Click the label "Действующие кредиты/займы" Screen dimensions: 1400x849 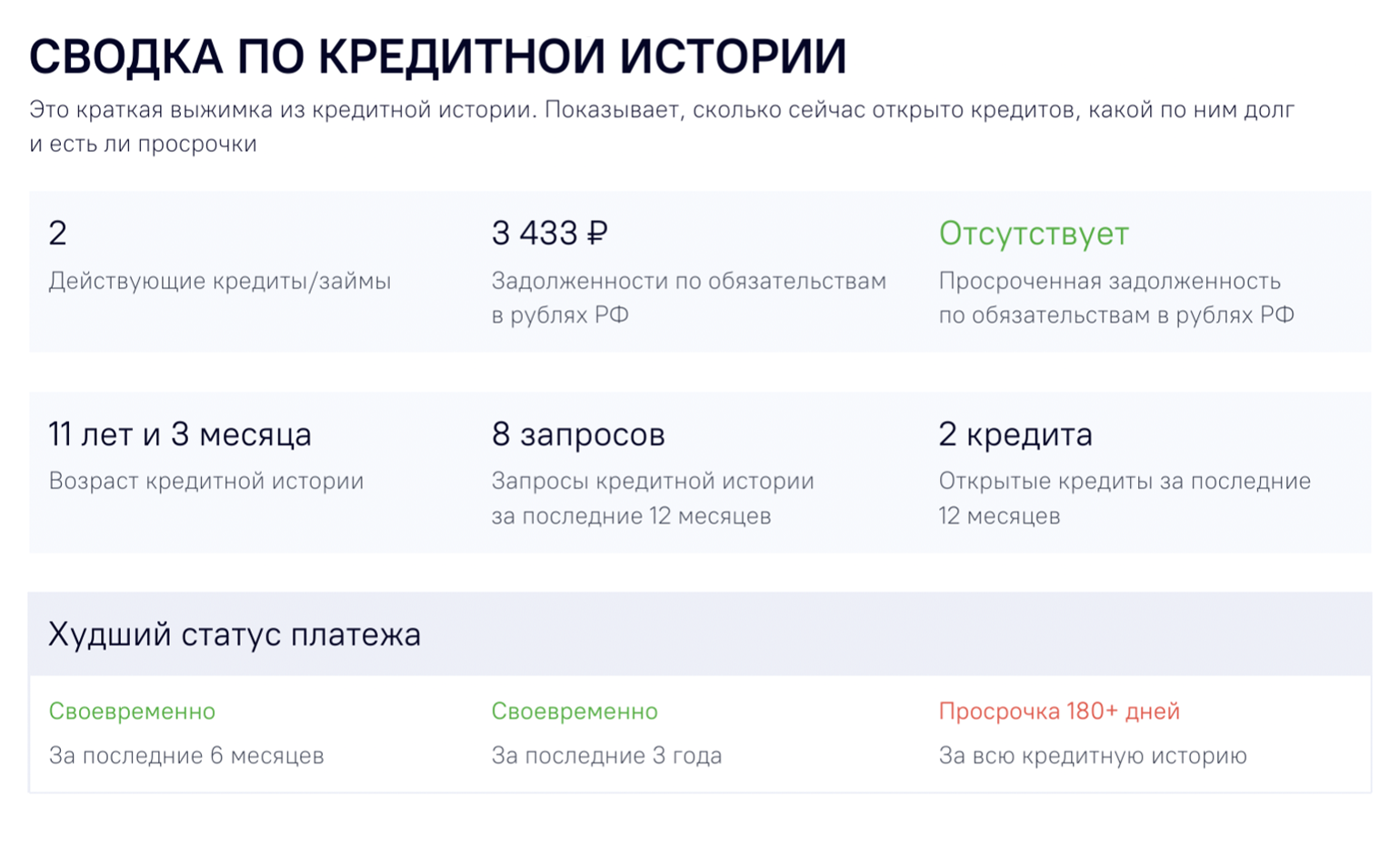tap(220, 281)
